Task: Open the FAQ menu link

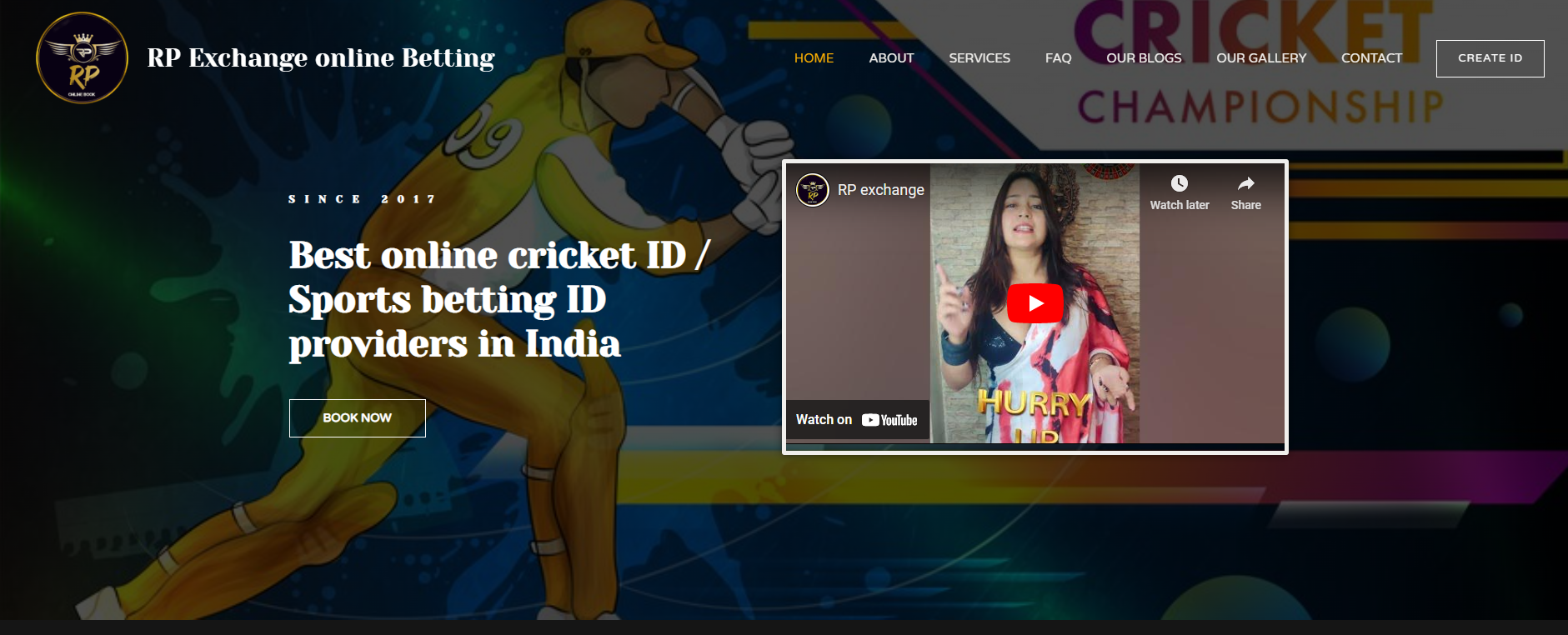Action: tap(1058, 57)
